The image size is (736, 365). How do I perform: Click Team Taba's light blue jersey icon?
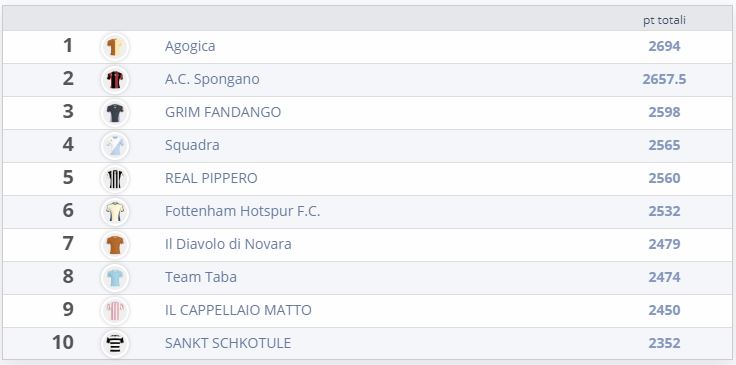coord(115,278)
